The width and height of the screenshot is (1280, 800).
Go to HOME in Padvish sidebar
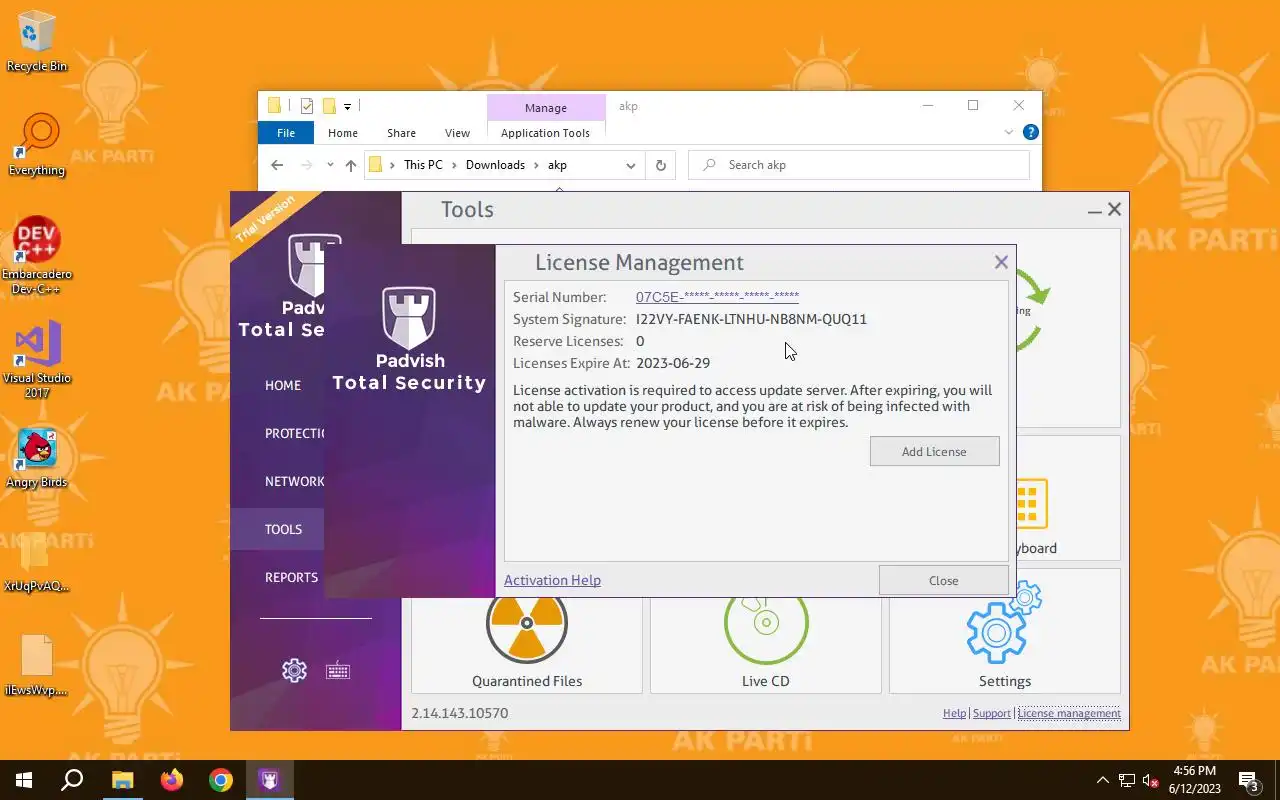pyautogui.click(x=283, y=385)
